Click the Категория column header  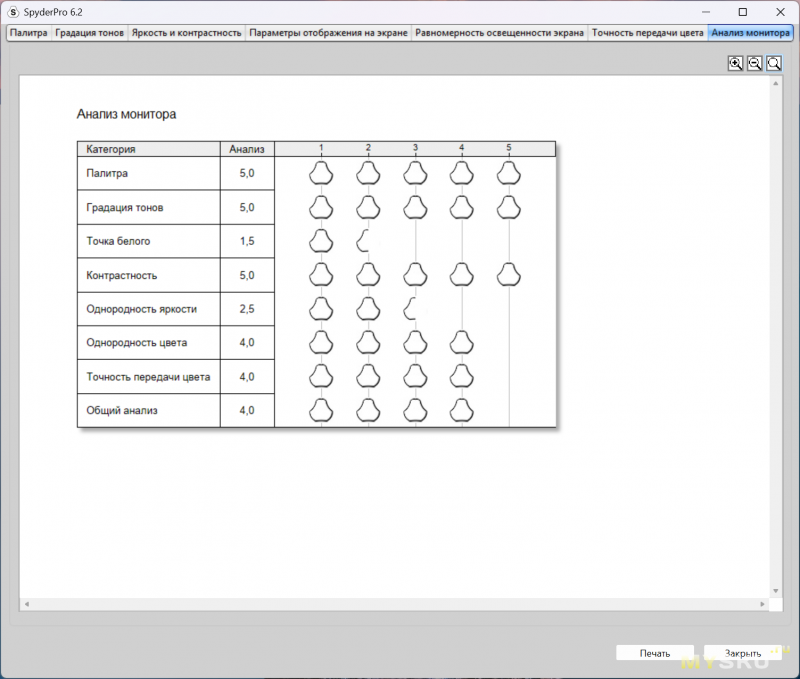pyautogui.click(x=111, y=149)
